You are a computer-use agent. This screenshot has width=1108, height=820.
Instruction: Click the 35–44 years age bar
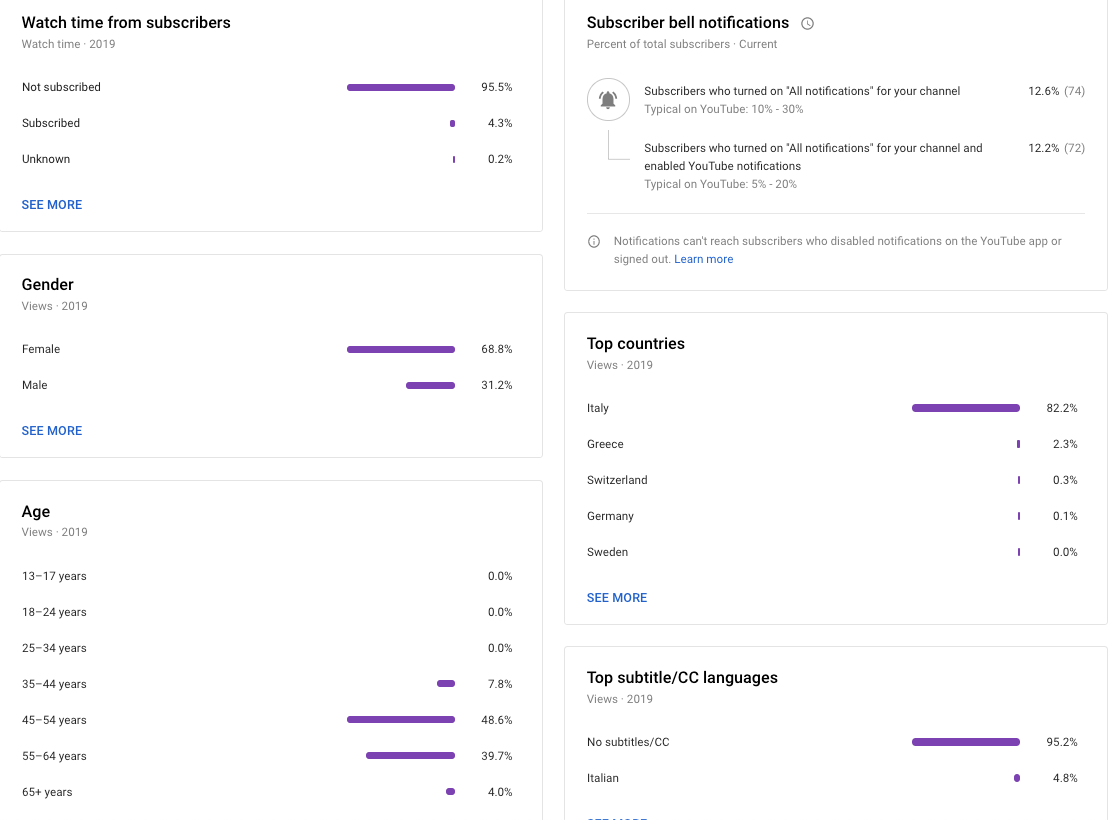pos(446,684)
